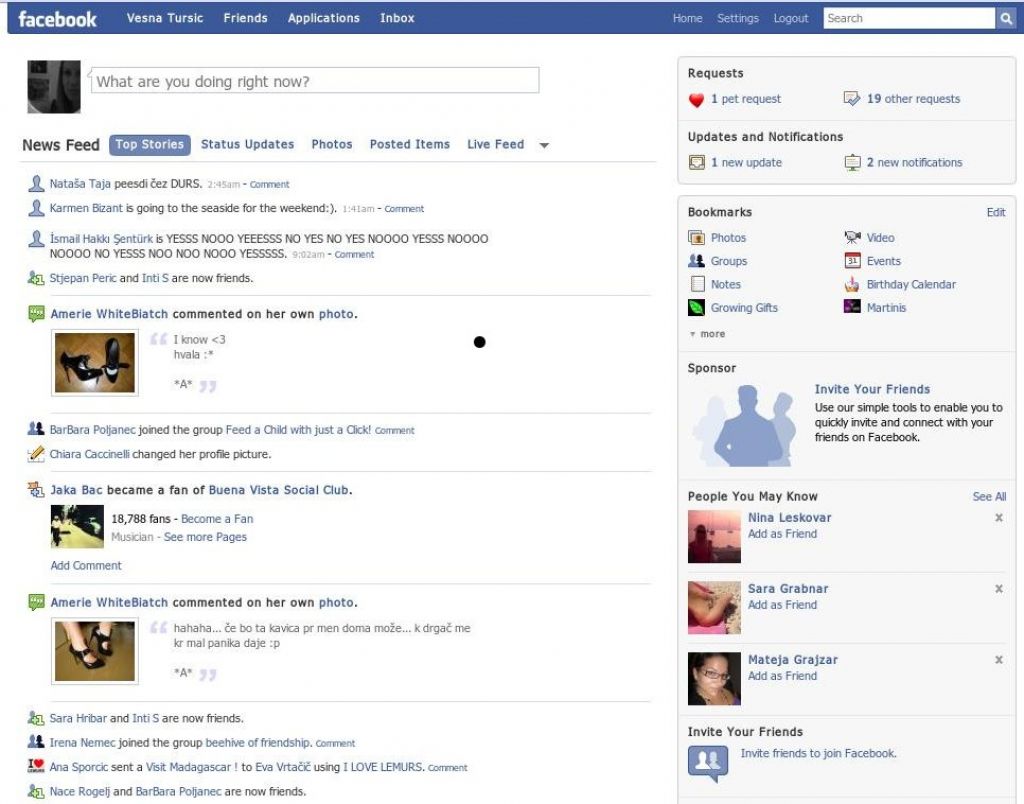
Task: Switch to Status Updates tab
Action: (x=248, y=144)
